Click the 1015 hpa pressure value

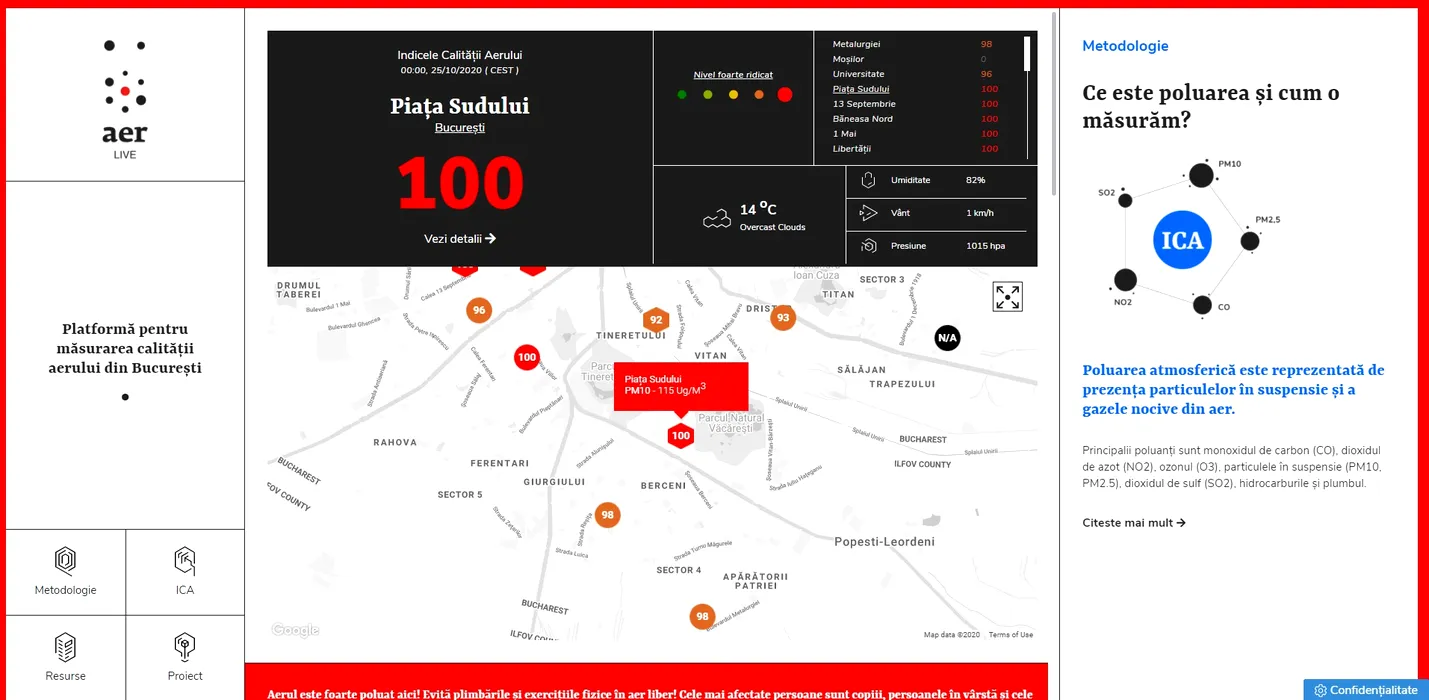[985, 246]
